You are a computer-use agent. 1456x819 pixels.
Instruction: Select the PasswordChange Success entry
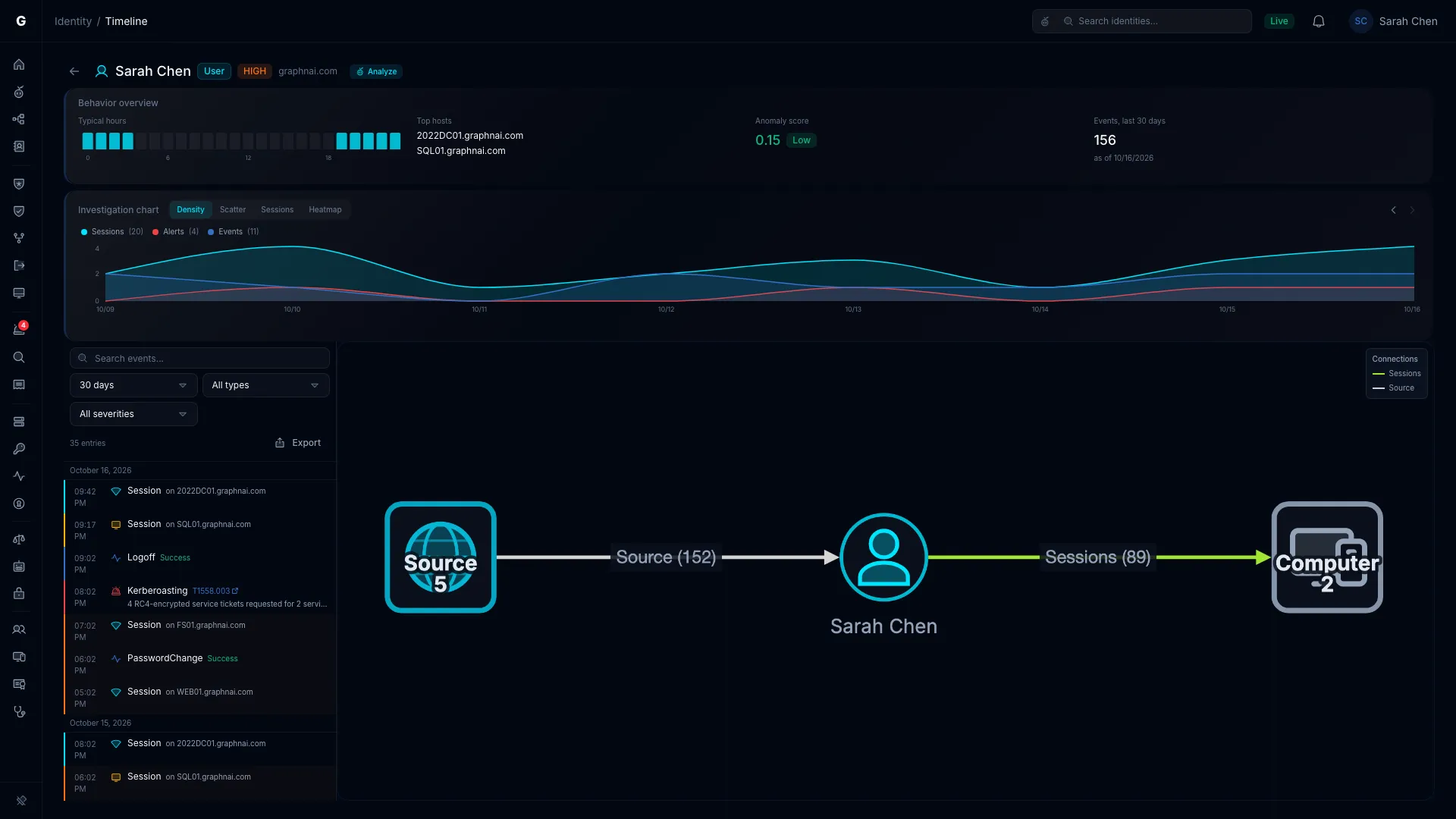[200, 664]
